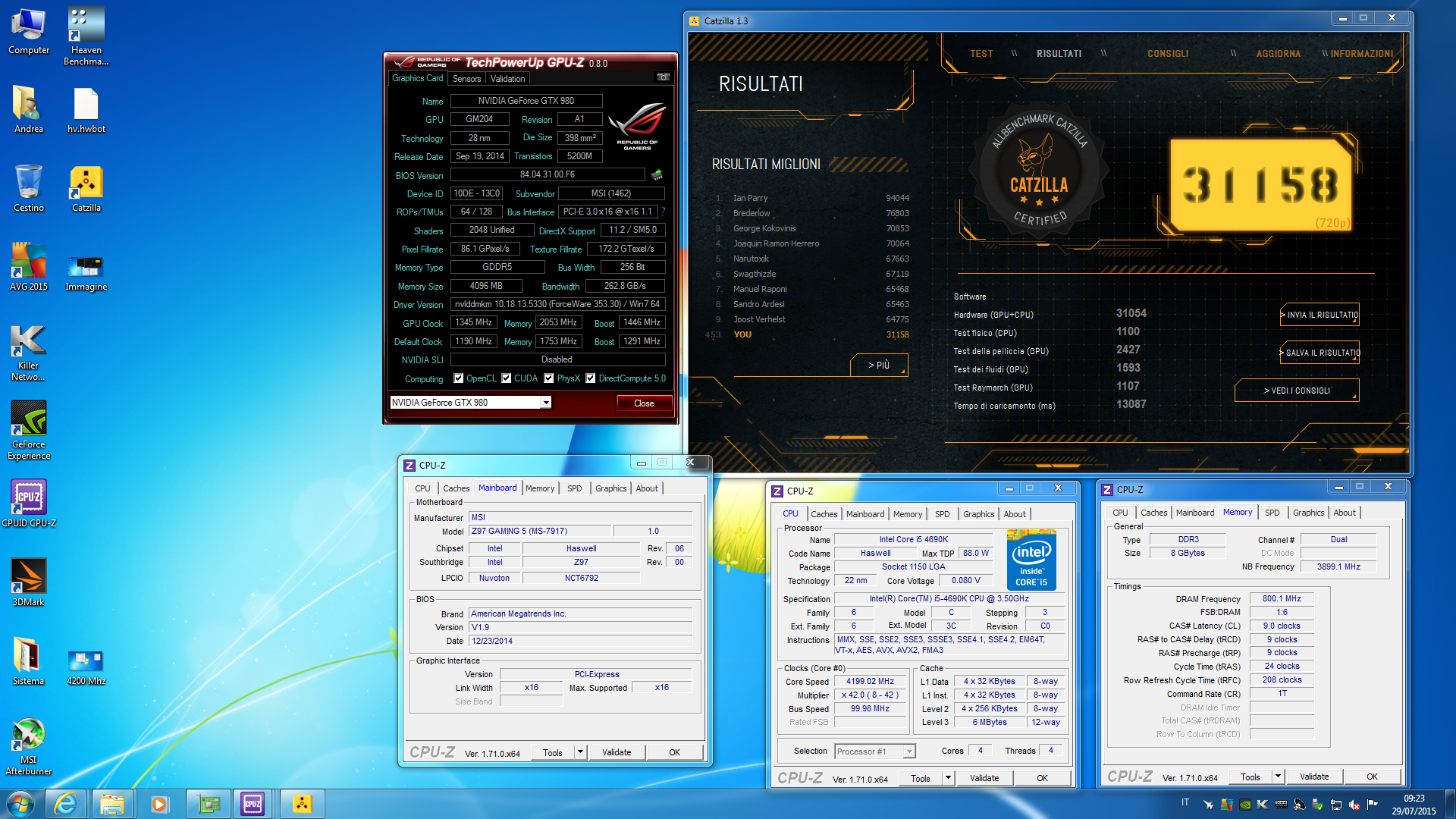1456x819 pixels.
Task: Launch GeForce Experience desktop icon
Action: [x=29, y=430]
